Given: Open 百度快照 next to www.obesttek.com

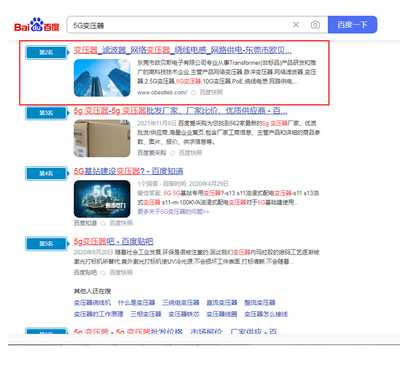Looking at the screenshot, I should 211,92.
